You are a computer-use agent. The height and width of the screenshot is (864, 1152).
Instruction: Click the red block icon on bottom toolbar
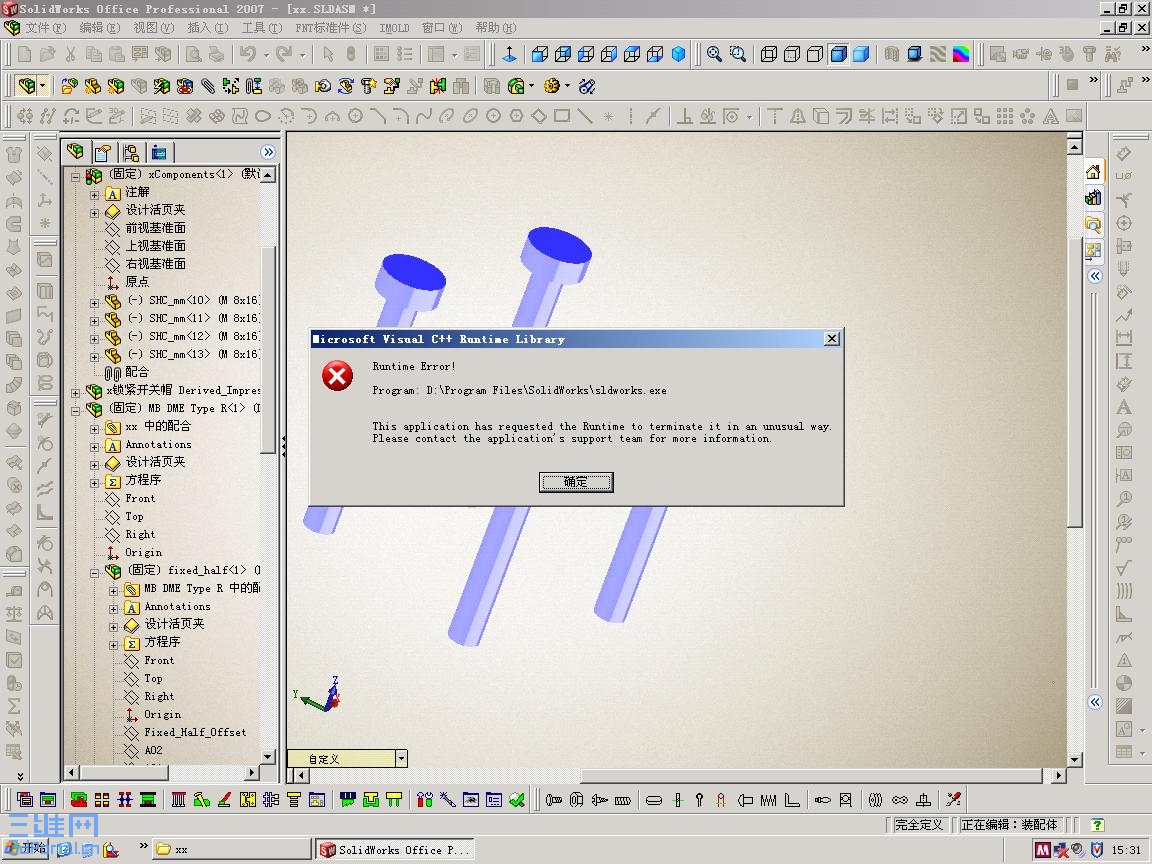79,799
